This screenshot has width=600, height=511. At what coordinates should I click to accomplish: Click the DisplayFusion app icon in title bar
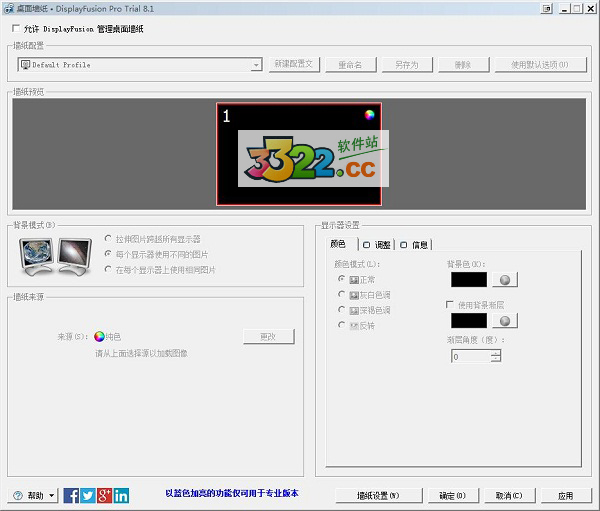[x=9, y=8]
